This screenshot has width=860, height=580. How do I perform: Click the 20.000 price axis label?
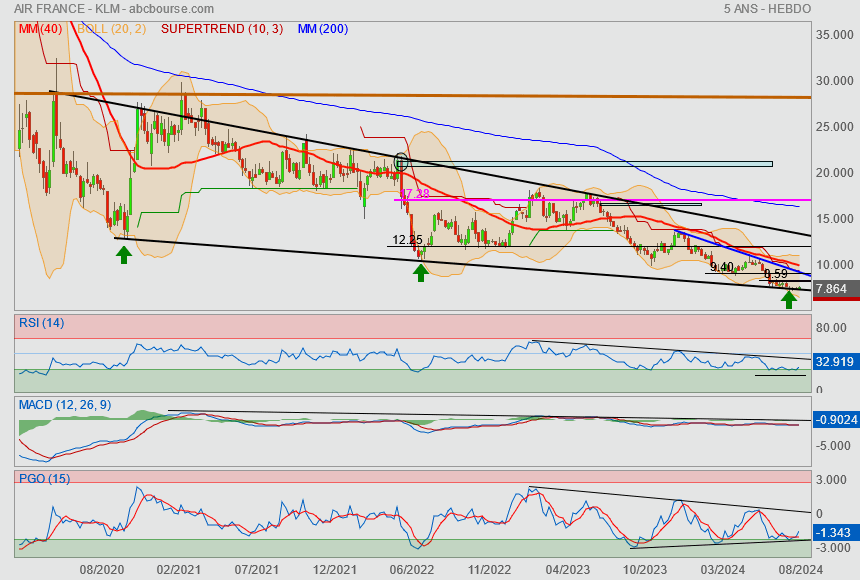835,173
